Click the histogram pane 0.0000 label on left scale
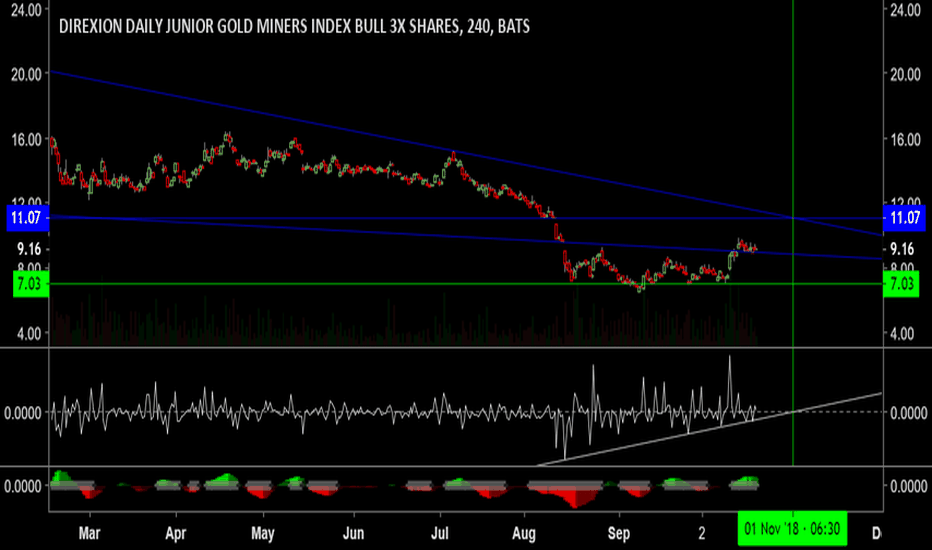 tap(23, 486)
